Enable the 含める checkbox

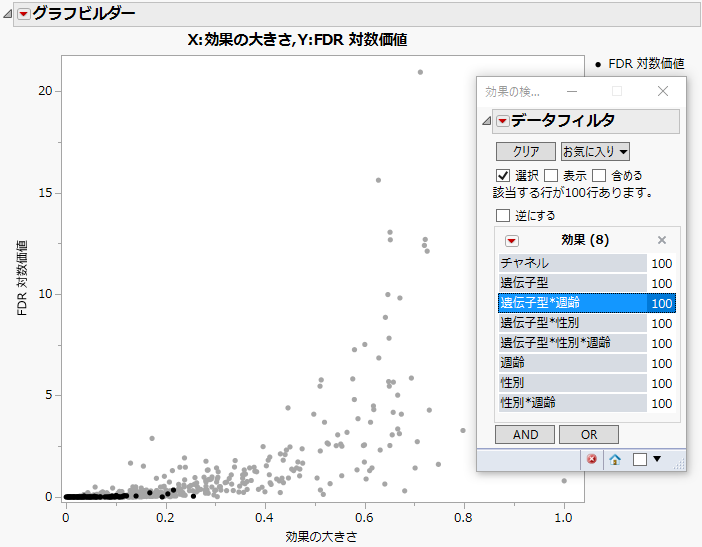599,175
